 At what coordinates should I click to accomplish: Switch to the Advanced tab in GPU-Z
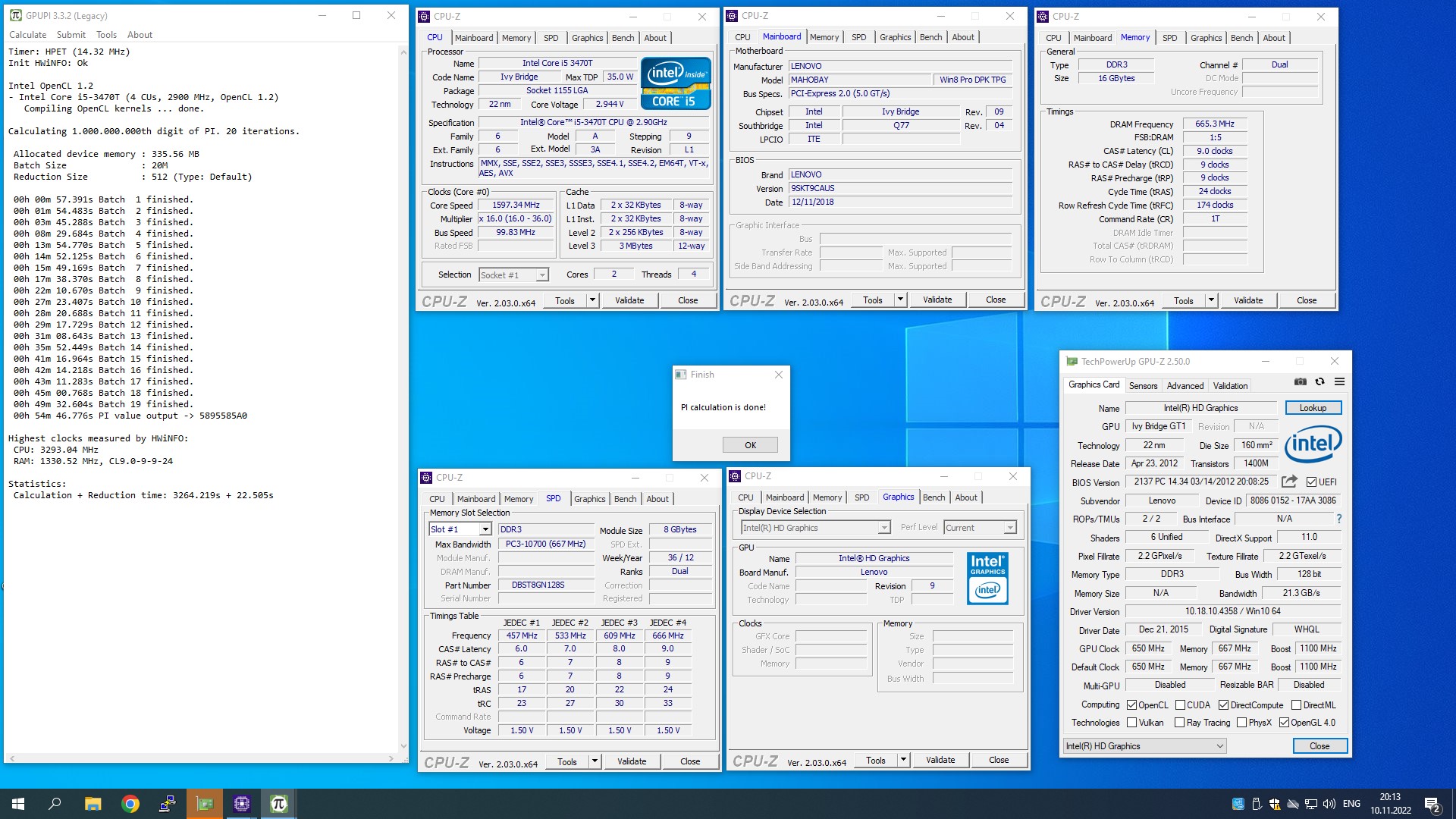coord(1185,386)
